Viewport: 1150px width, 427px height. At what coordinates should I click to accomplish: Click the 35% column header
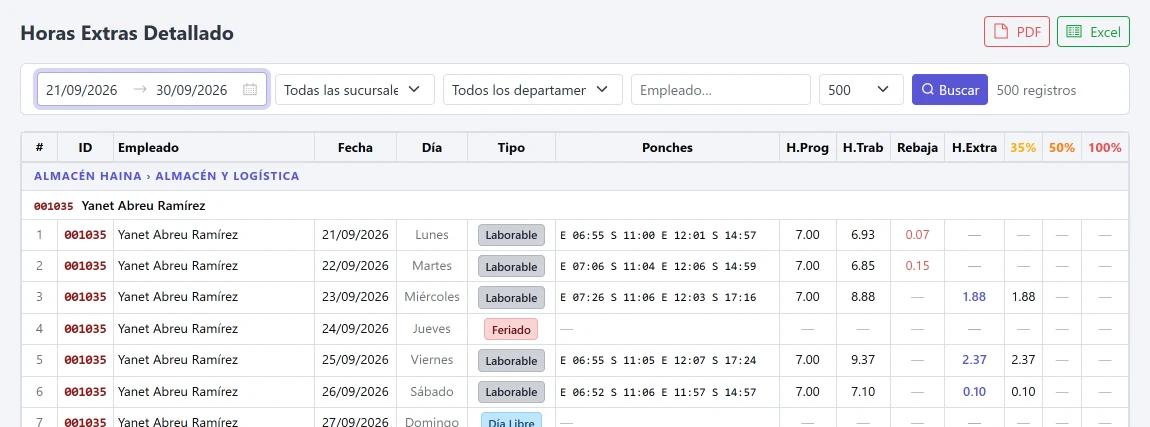click(x=1023, y=147)
